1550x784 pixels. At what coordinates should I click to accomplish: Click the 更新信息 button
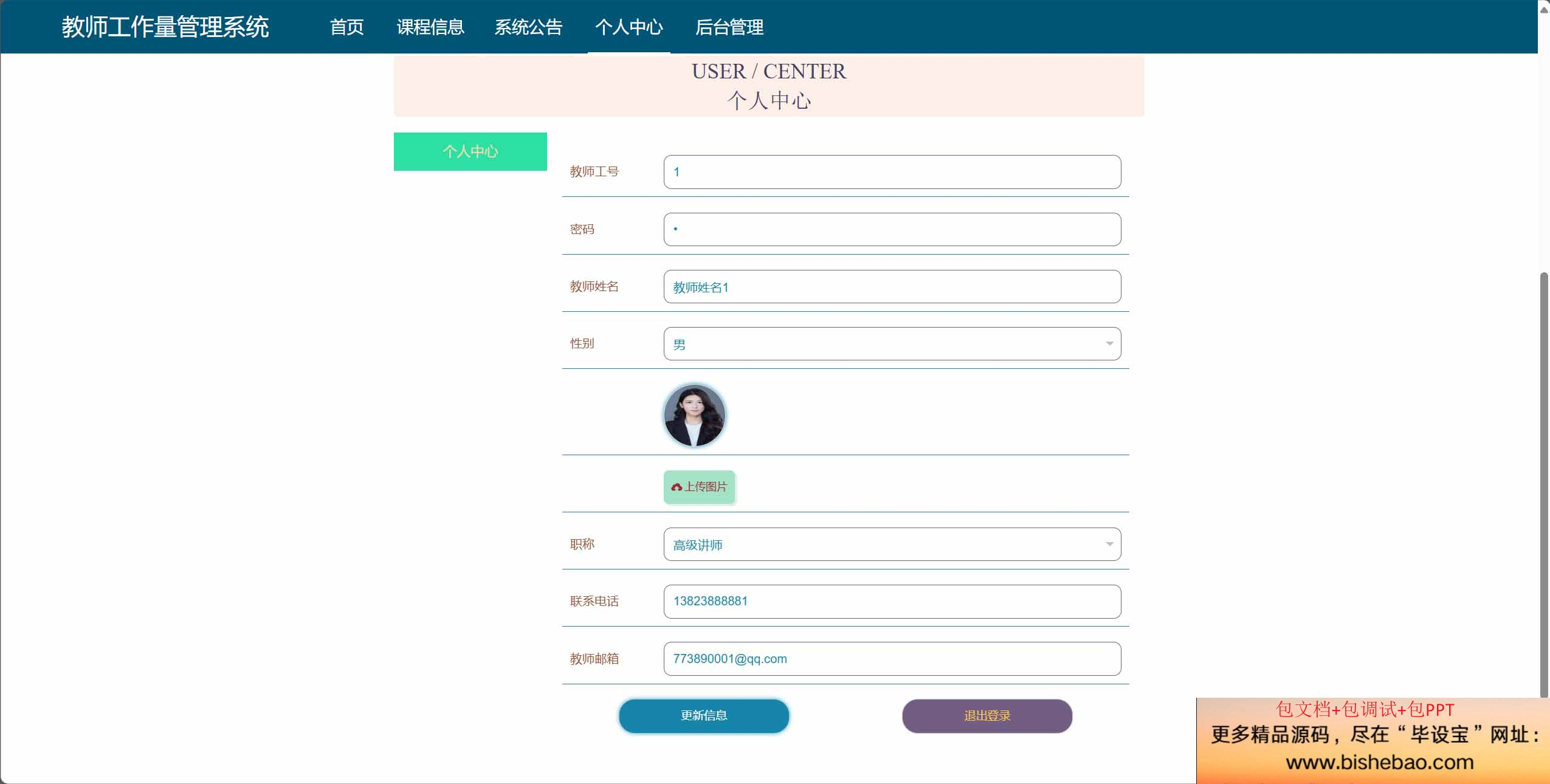point(704,716)
